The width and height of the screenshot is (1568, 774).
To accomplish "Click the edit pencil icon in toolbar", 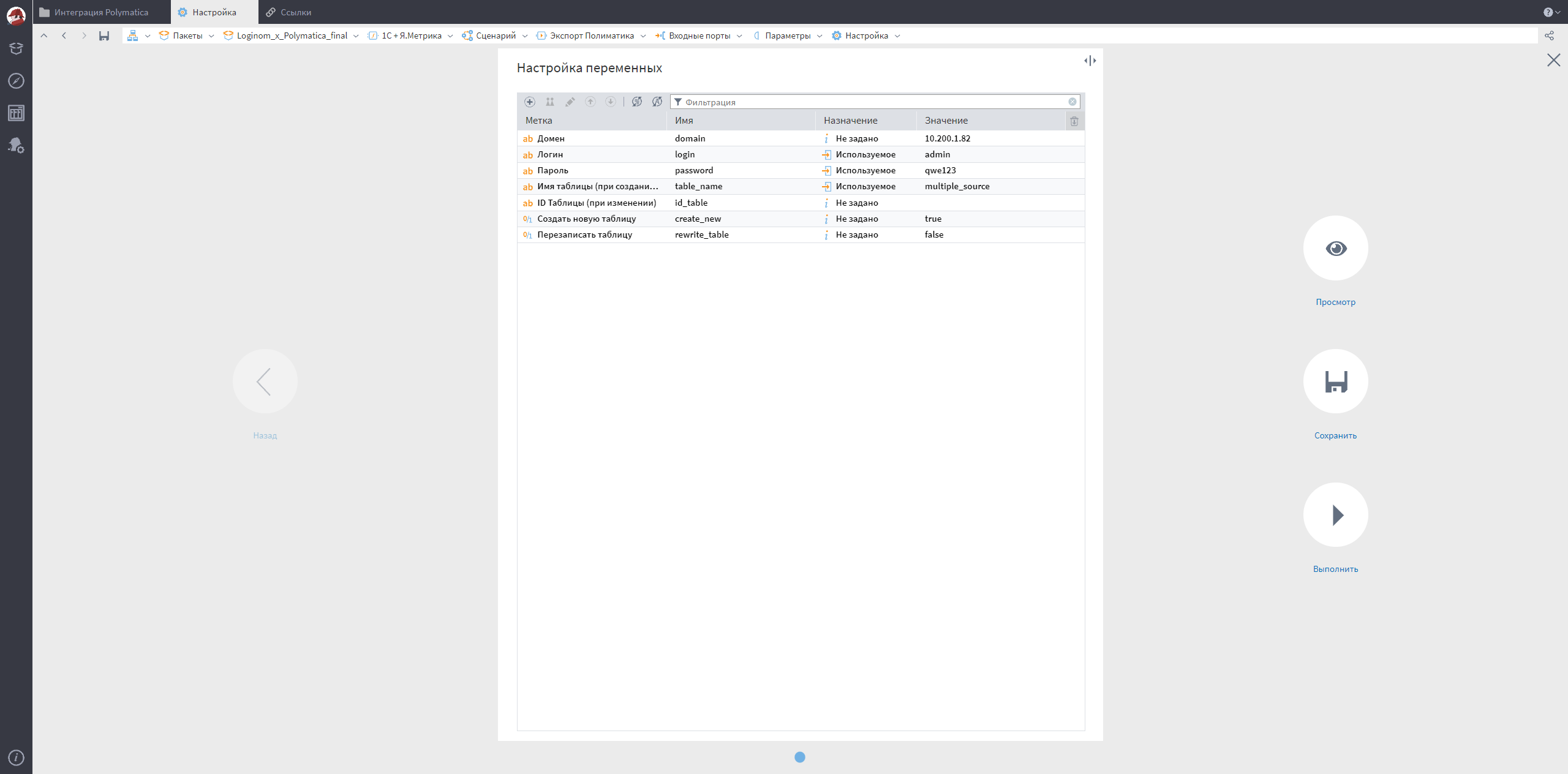I will (x=570, y=102).
